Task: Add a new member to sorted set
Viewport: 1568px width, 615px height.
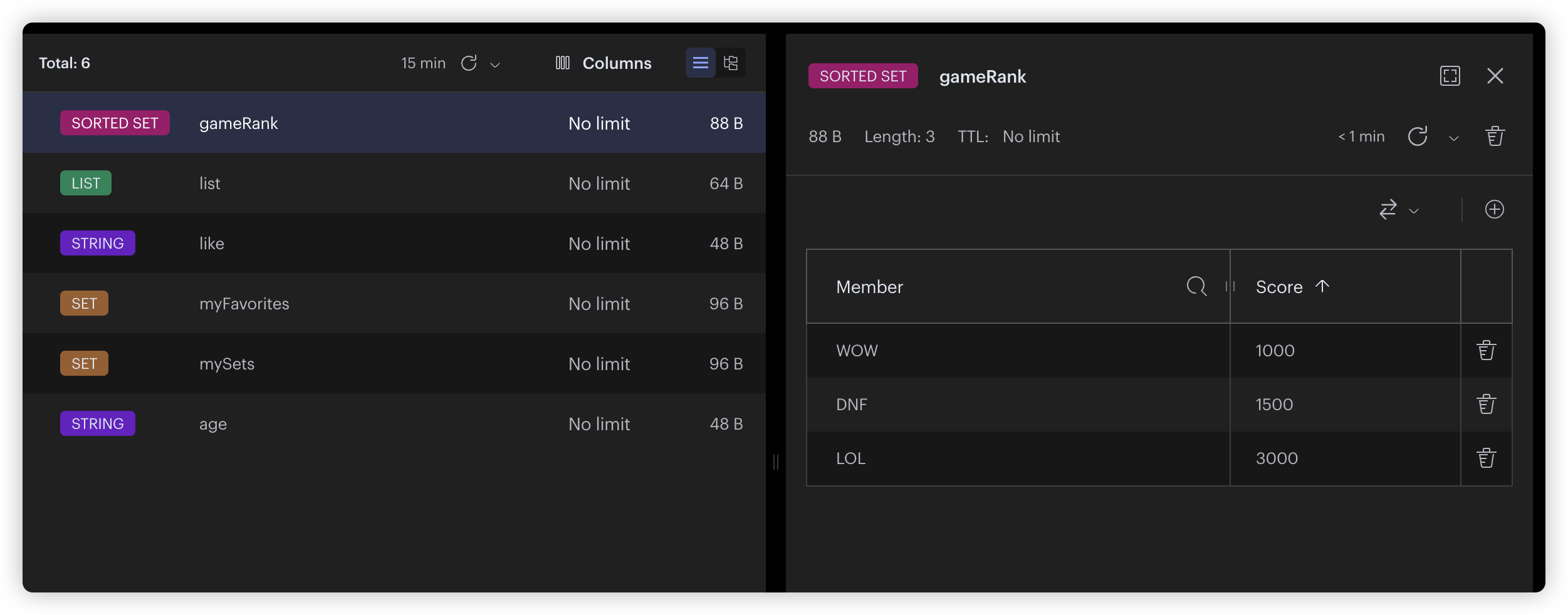Action: pyautogui.click(x=1494, y=209)
